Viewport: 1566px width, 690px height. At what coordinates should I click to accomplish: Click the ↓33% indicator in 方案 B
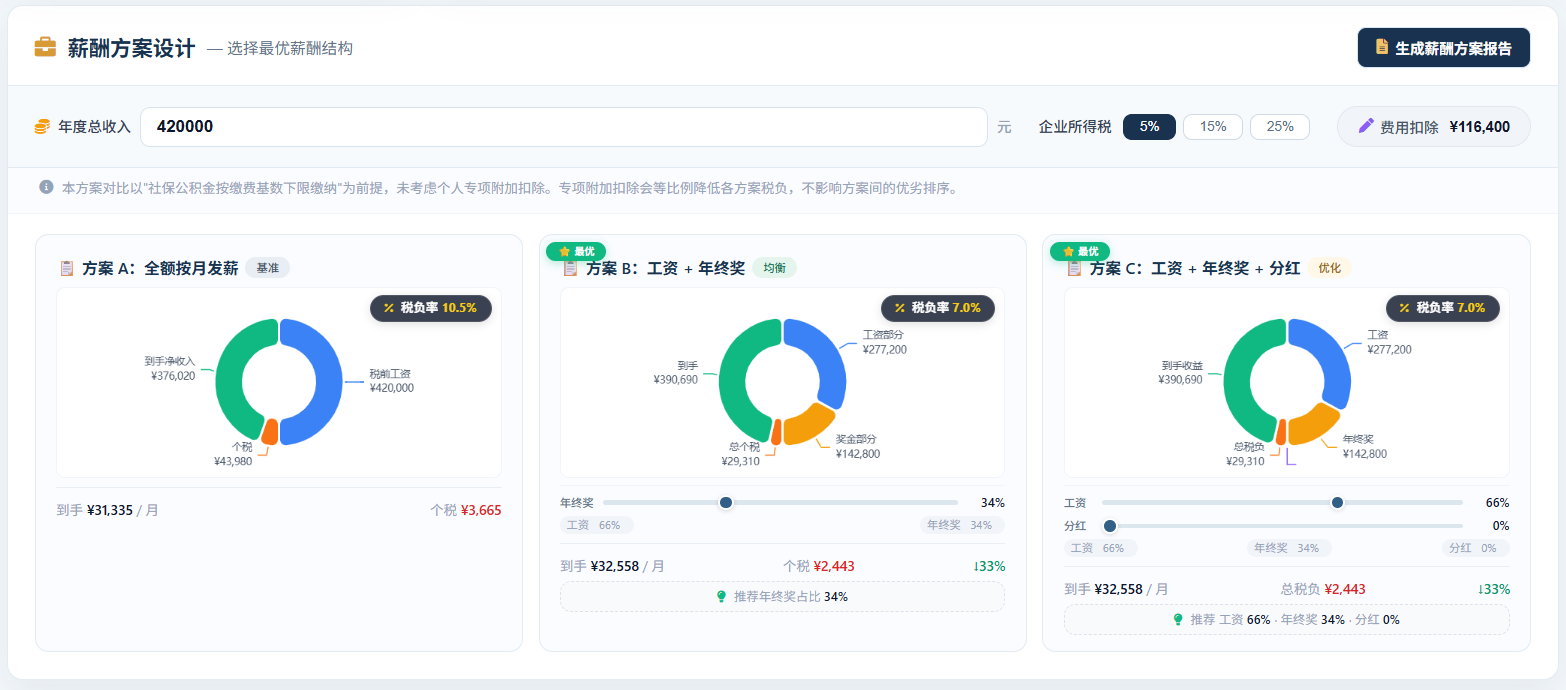coord(989,566)
